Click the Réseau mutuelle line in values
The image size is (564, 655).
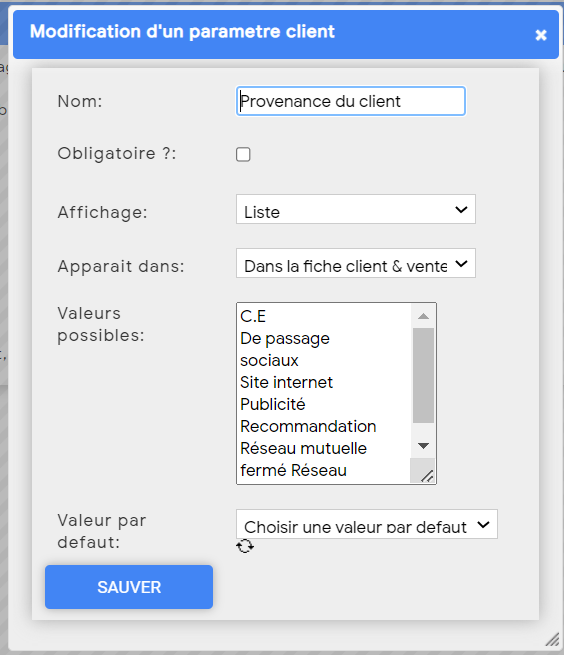[x=303, y=448]
